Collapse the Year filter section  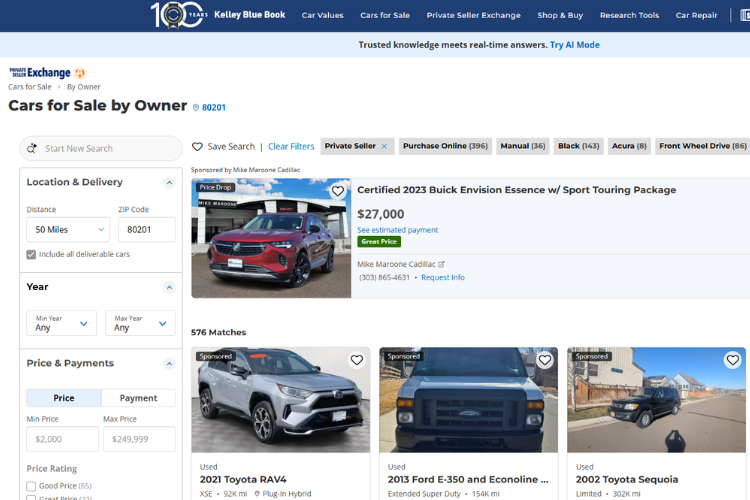169,287
